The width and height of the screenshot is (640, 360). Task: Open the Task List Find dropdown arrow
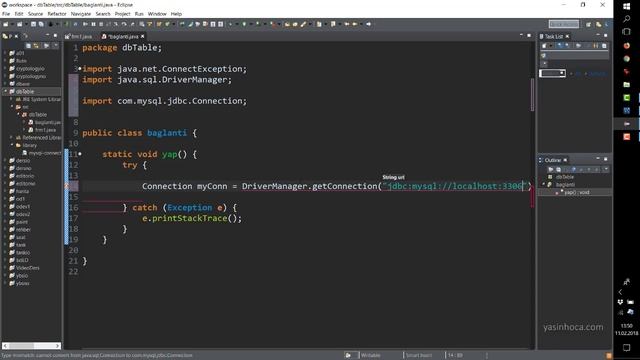[563, 73]
